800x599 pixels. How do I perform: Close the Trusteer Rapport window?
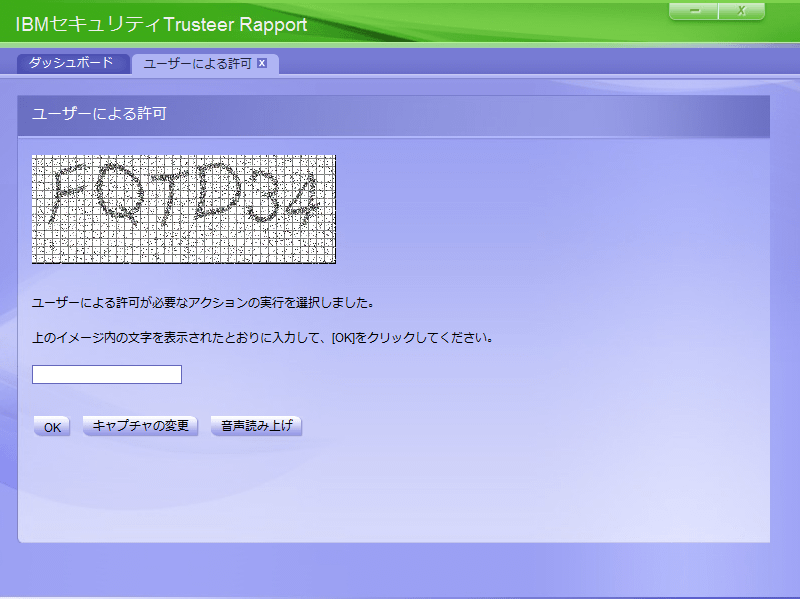pos(741,11)
